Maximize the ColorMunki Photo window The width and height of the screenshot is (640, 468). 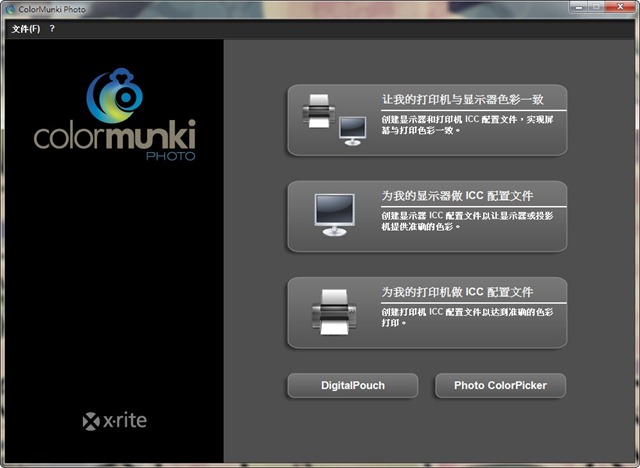(597, 7)
